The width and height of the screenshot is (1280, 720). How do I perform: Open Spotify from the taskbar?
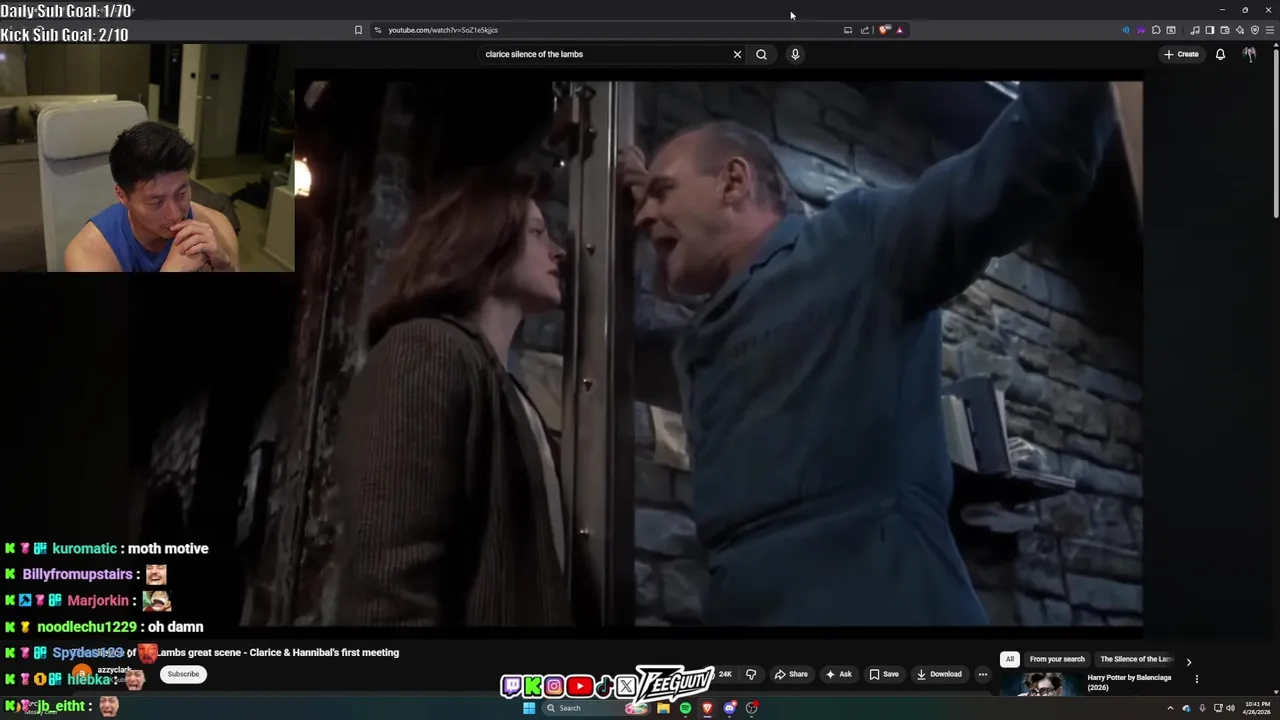click(x=685, y=708)
